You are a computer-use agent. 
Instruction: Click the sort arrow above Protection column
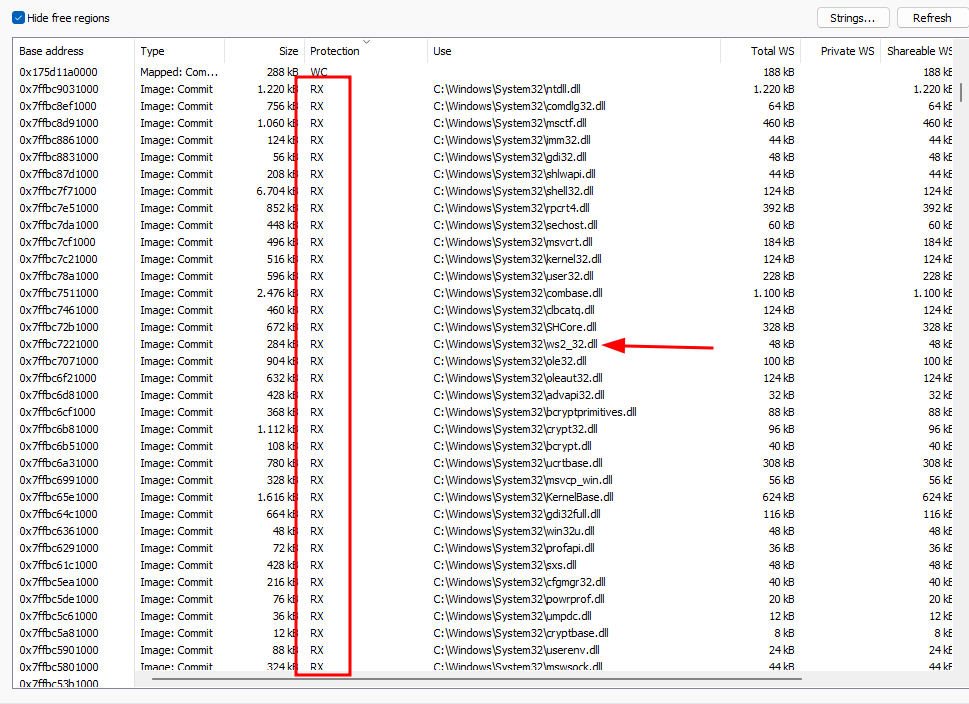366,42
